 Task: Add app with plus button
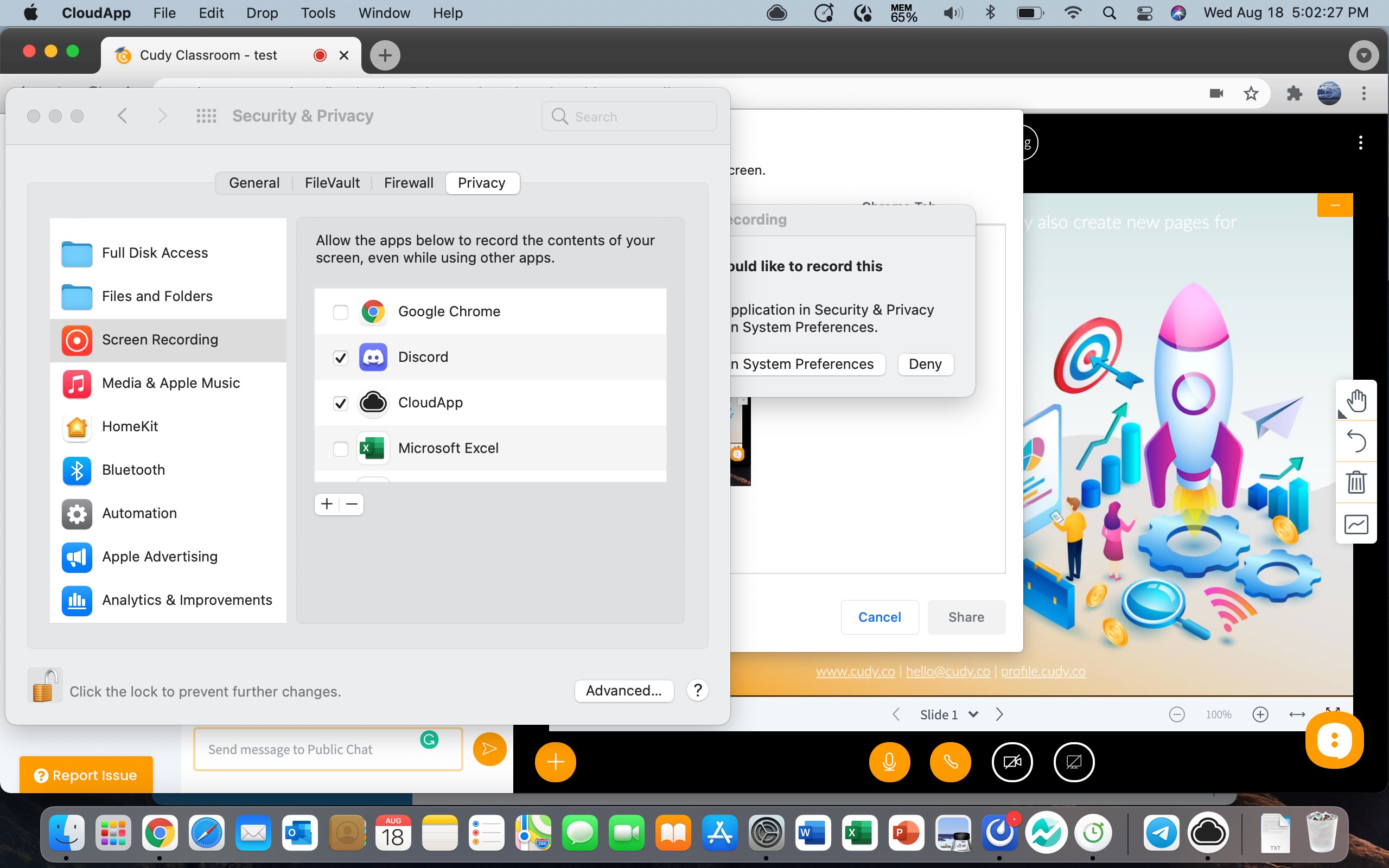327,504
